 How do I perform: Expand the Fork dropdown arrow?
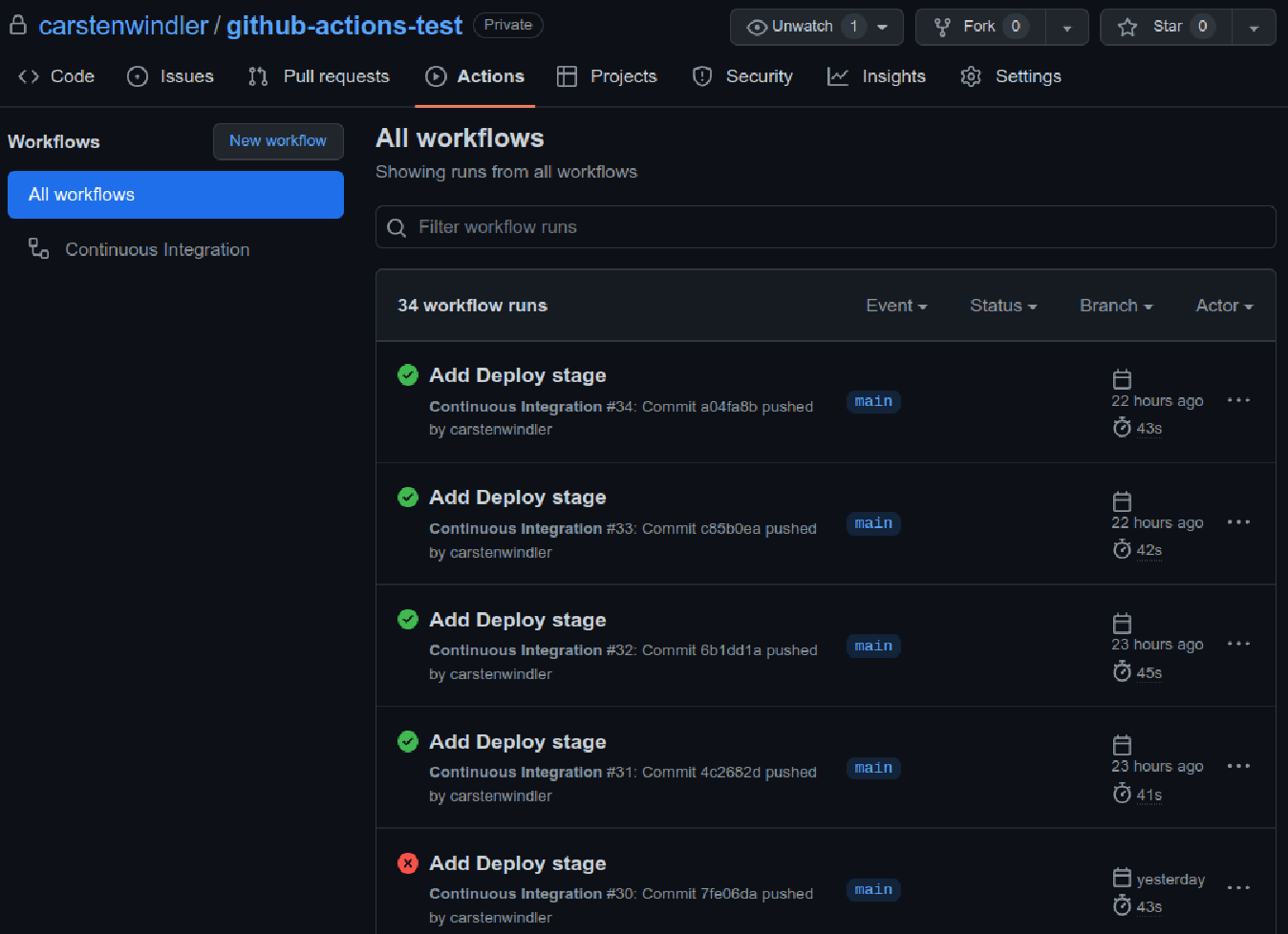[1067, 28]
